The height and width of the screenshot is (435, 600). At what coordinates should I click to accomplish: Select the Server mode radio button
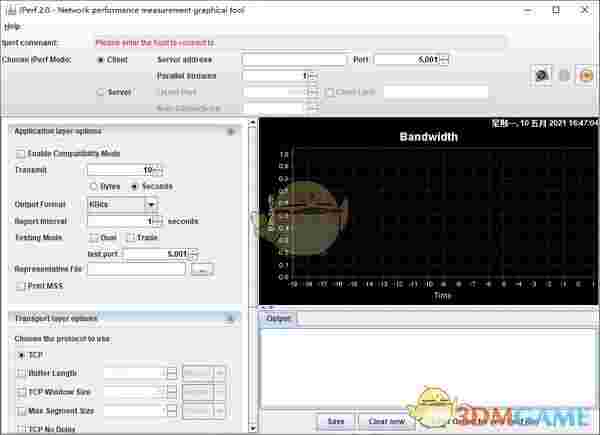coord(100,92)
